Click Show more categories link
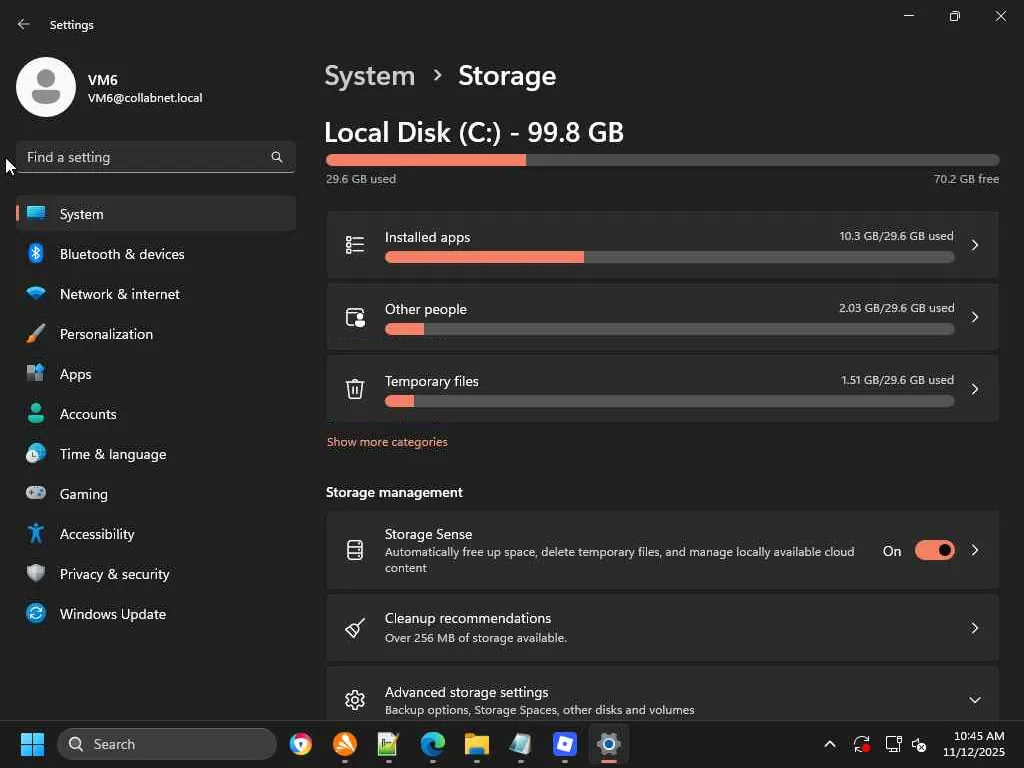This screenshot has width=1024, height=768. click(387, 442)
